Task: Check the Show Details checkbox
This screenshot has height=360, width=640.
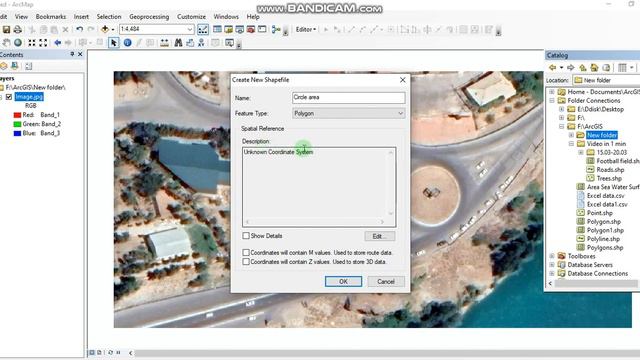Action: tap(246, 236)
